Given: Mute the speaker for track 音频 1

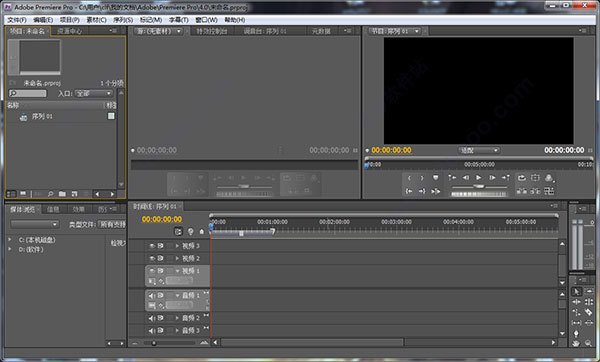Looking at the screenshot, I should click(x=152, y=295).
